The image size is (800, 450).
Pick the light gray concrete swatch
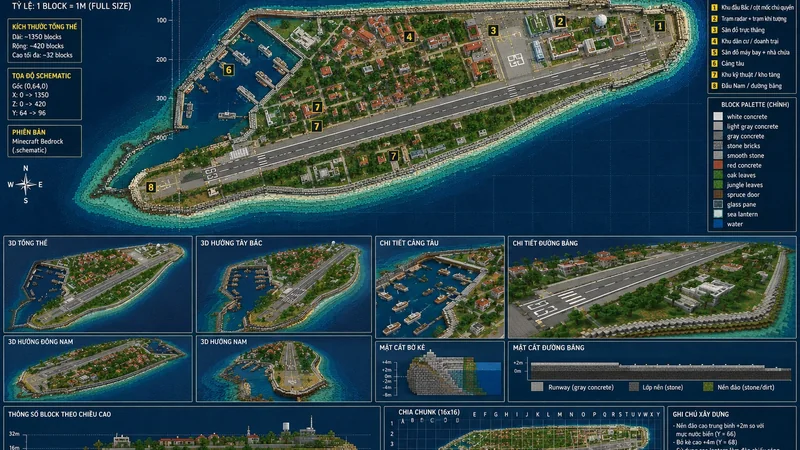[x=718, y=127]
